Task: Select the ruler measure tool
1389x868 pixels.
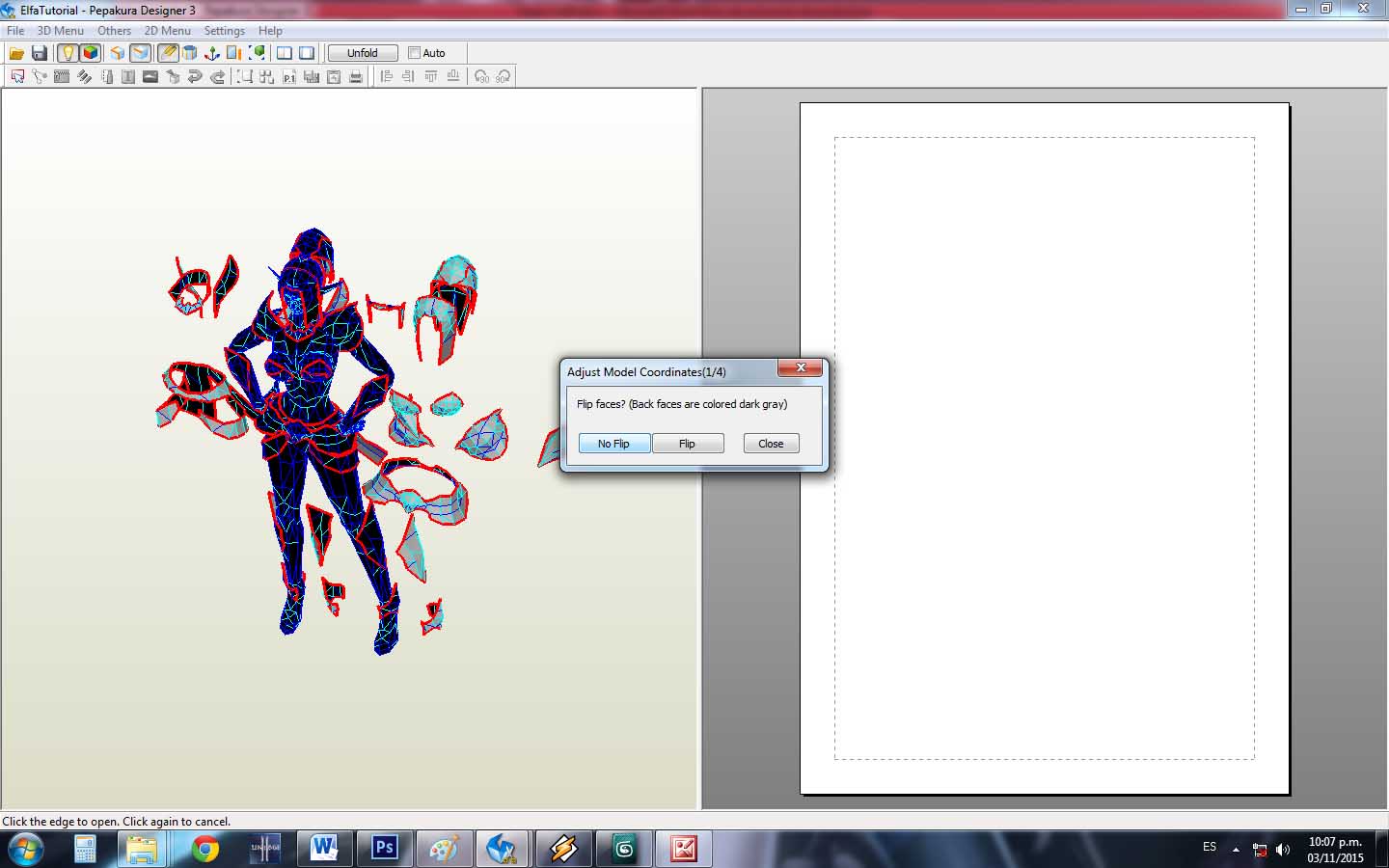Action: [107, 76]
